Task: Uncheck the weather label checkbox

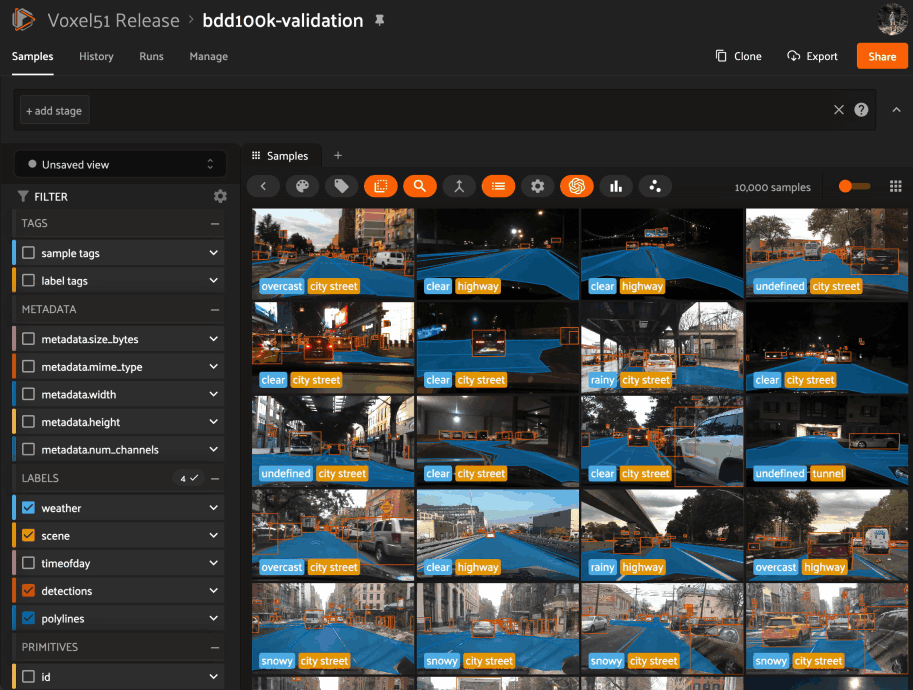Action: click(x=29, y=507)
